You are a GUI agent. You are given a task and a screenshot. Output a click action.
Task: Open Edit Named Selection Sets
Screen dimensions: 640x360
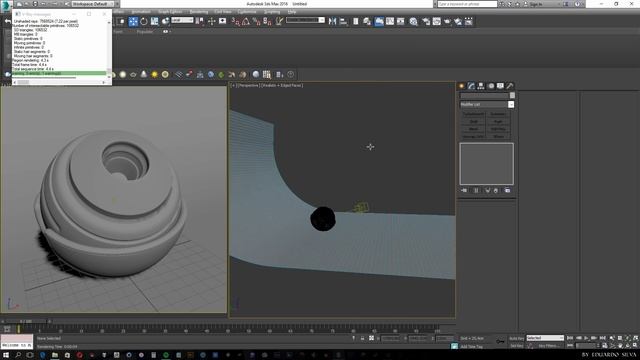pyautogui.click(x=279, y=21)
